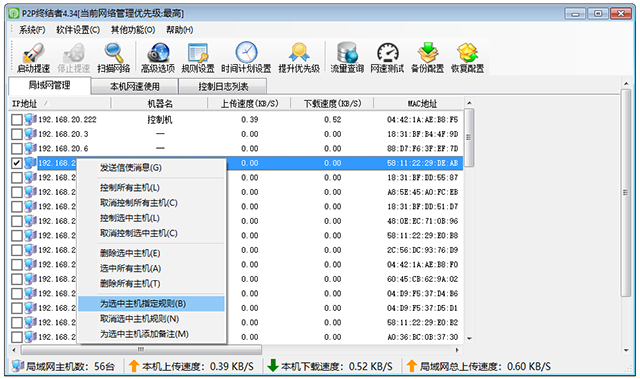The image size is (640, 379).
Task: Click the 局域网主机数 status bar icon
Action: pos(18,366)
